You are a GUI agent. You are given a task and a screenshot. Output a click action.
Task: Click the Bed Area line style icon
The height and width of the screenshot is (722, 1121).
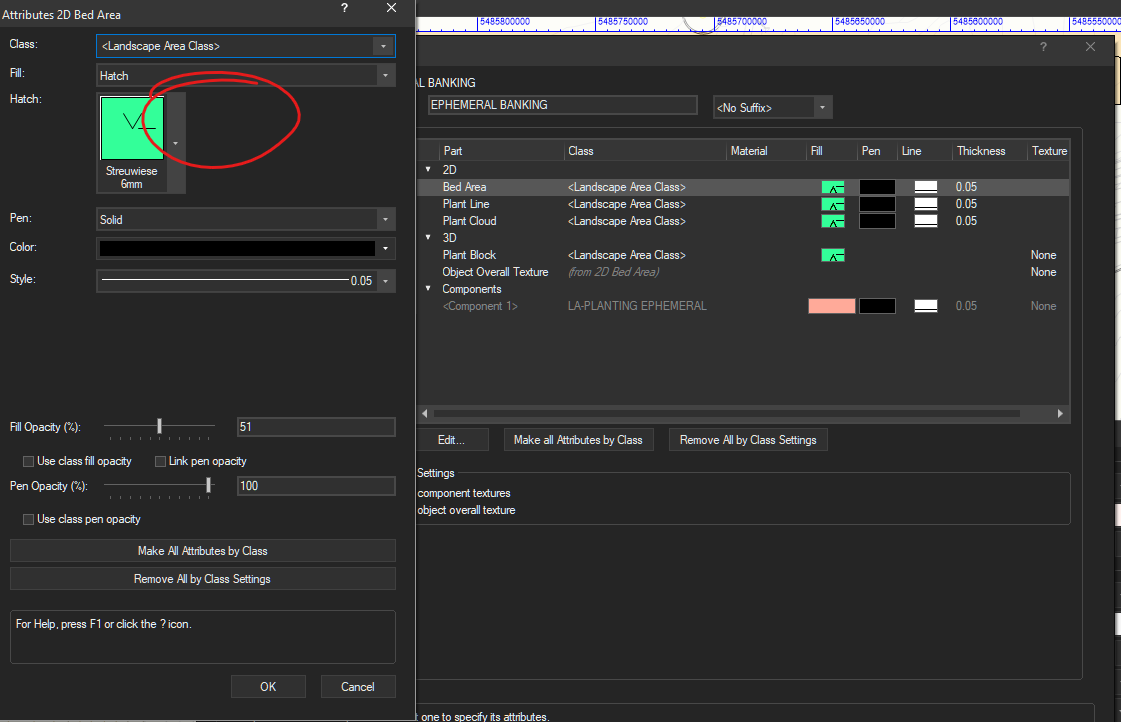925,187
